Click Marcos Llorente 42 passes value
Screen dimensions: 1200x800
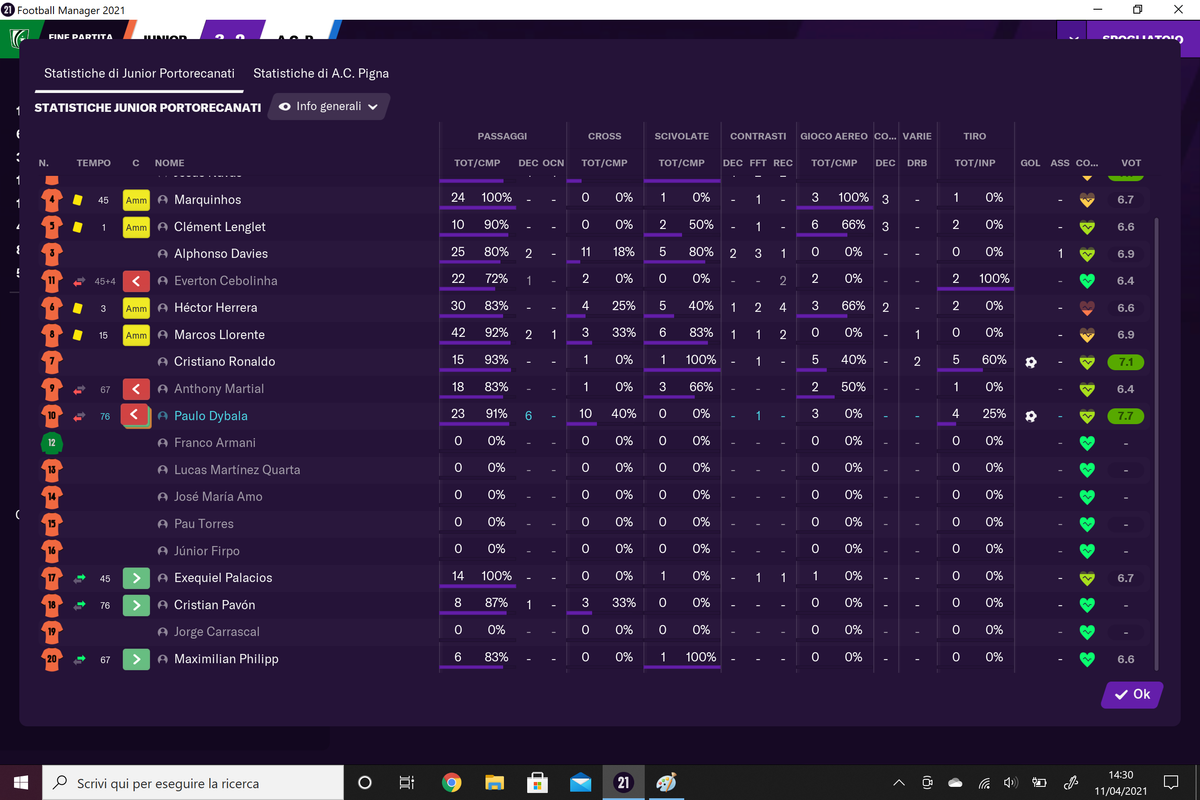pos(458,334)
